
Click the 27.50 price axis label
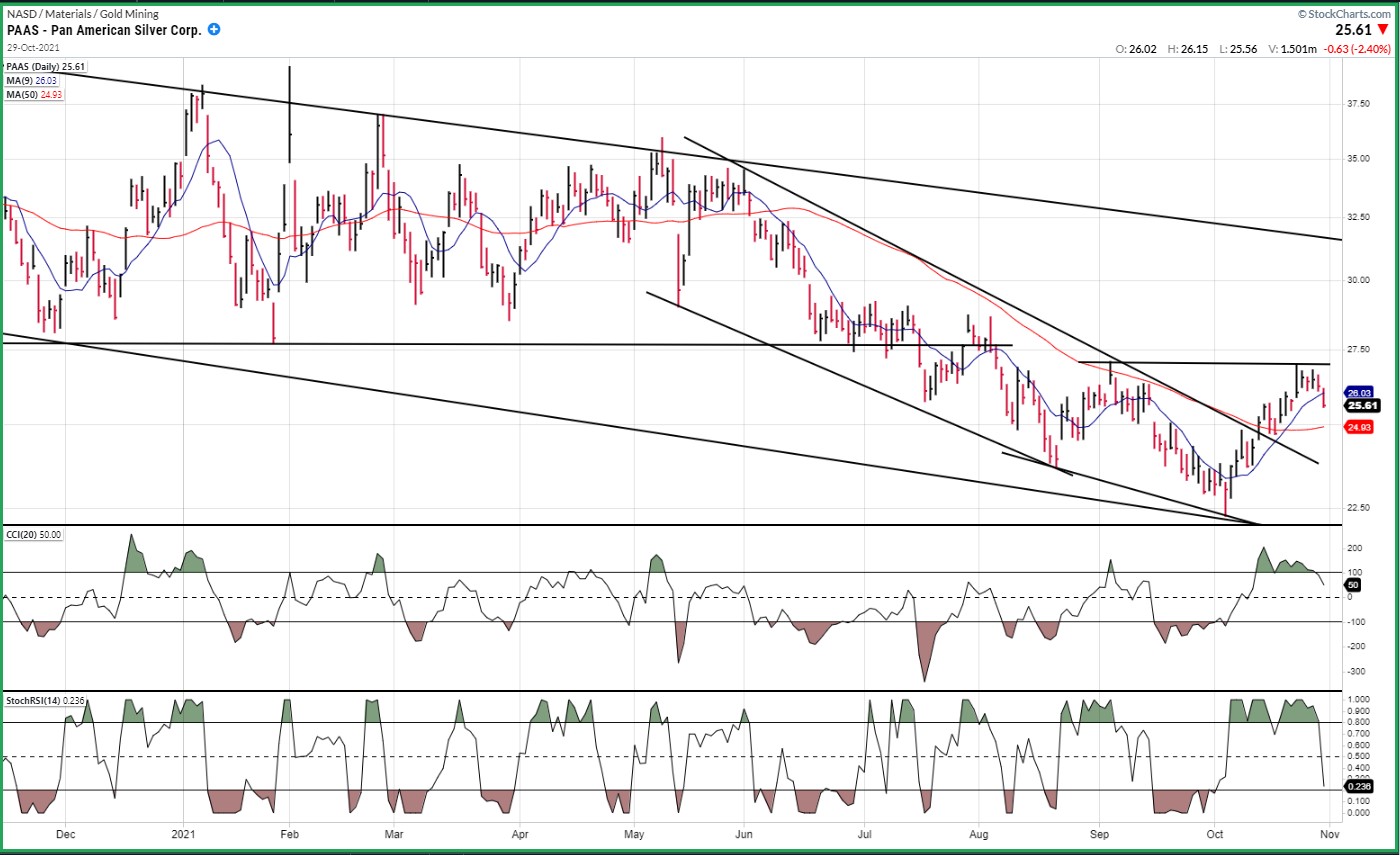[1358, 349]
